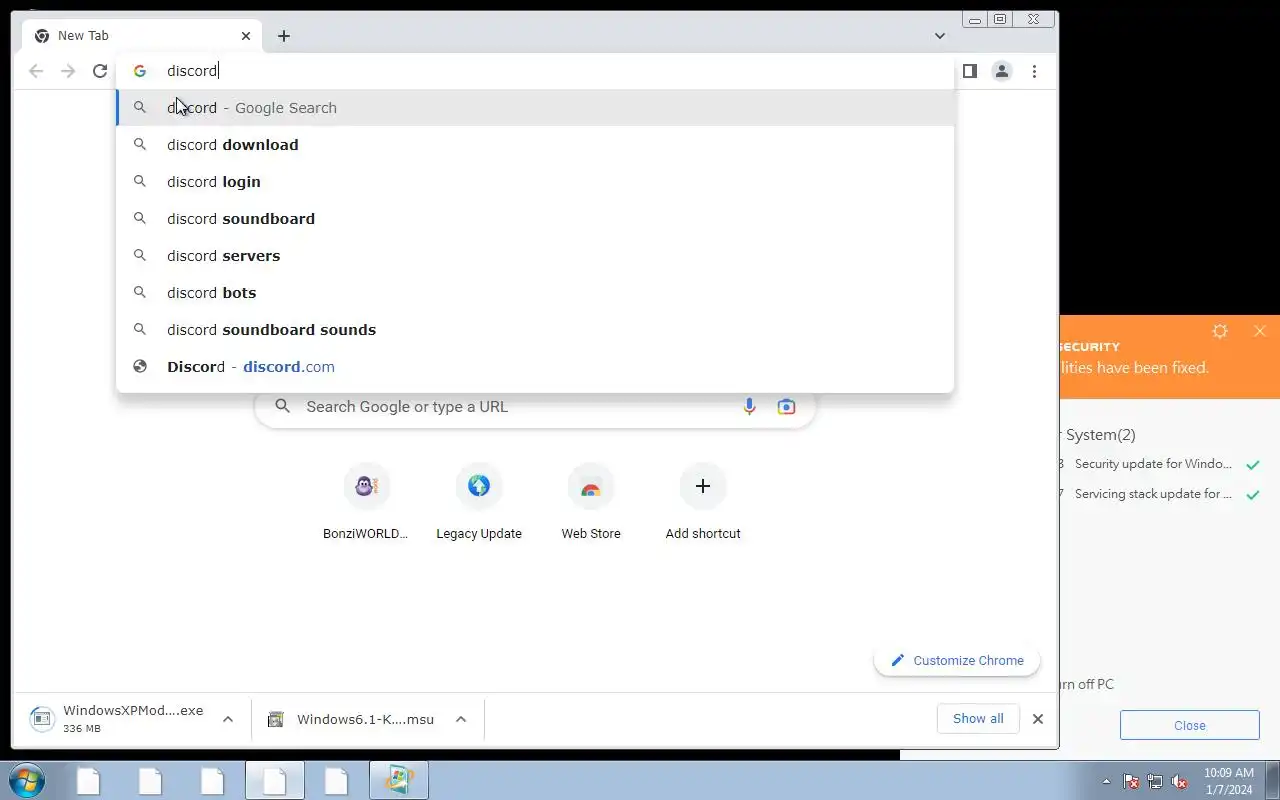Restore the Chrome window
The width and height of the screenshot is (1280, 800).
tap(1000, 19)
